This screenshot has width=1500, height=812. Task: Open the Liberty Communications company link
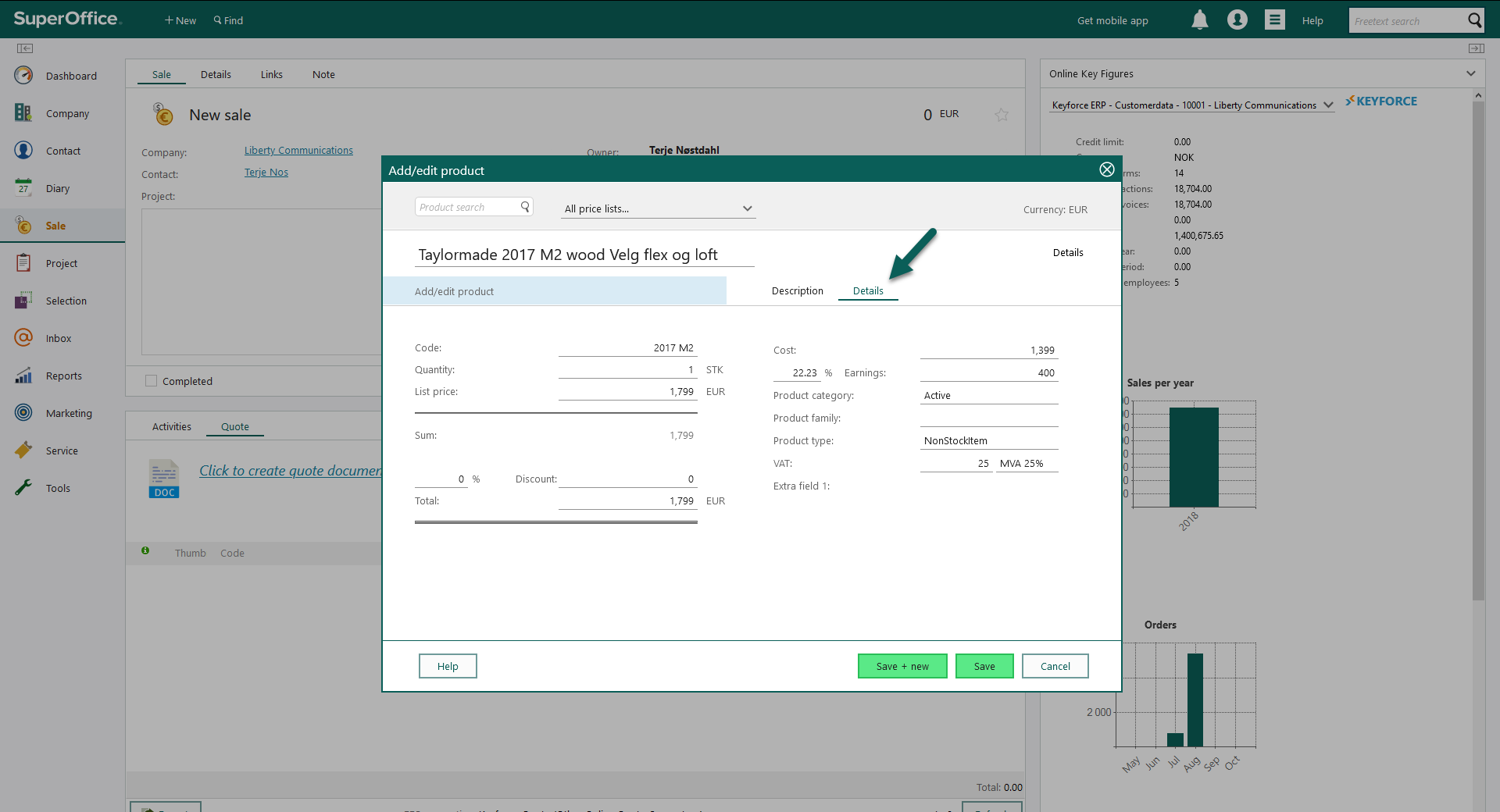(x=298, y=150)
